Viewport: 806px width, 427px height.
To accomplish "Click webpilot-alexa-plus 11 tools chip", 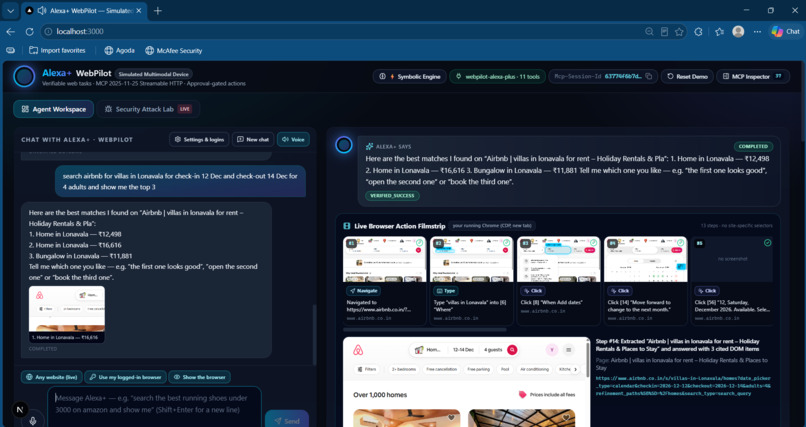I will (x=498, y=77).
